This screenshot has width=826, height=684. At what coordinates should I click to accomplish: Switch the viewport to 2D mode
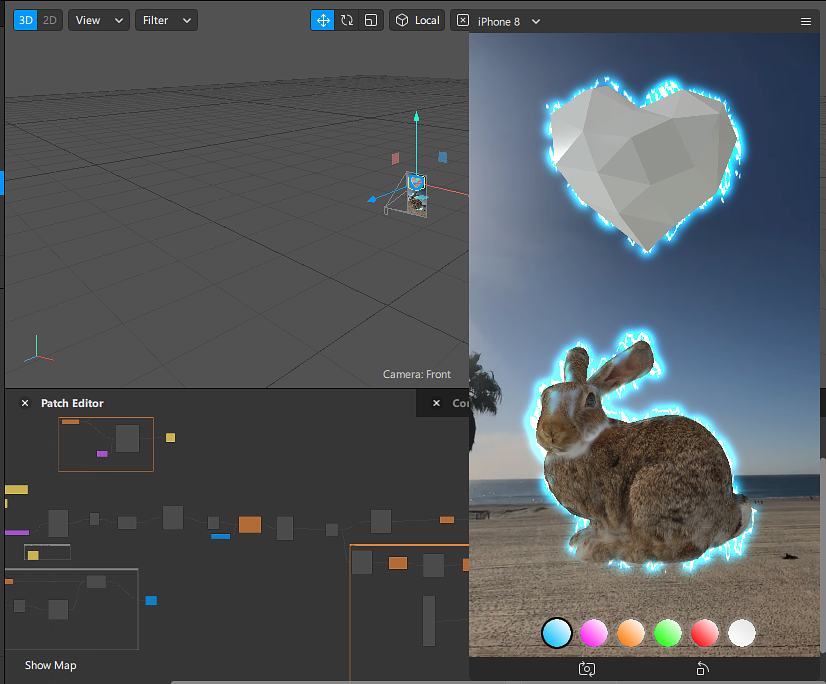coord(46,19)
